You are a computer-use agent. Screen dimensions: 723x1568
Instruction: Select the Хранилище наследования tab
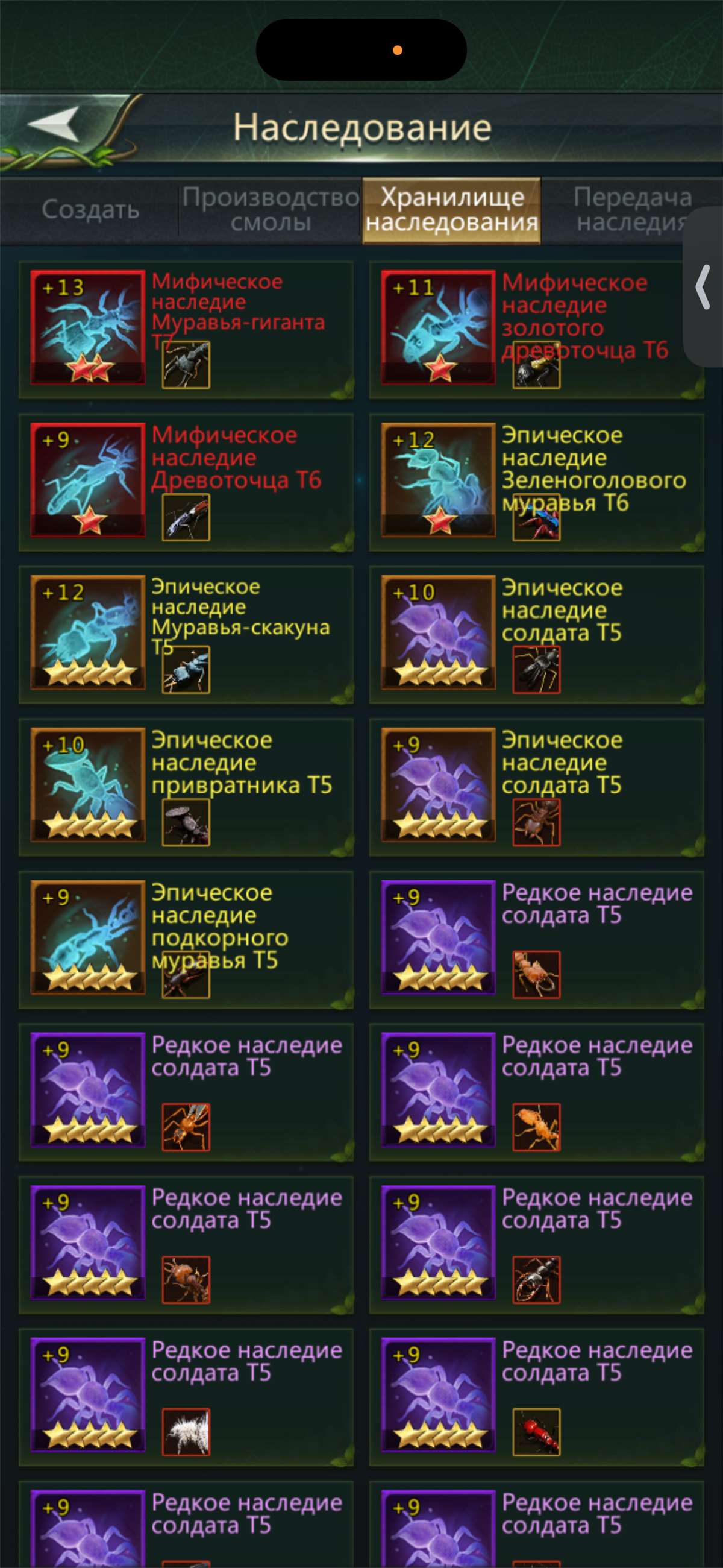coord(451,210)
